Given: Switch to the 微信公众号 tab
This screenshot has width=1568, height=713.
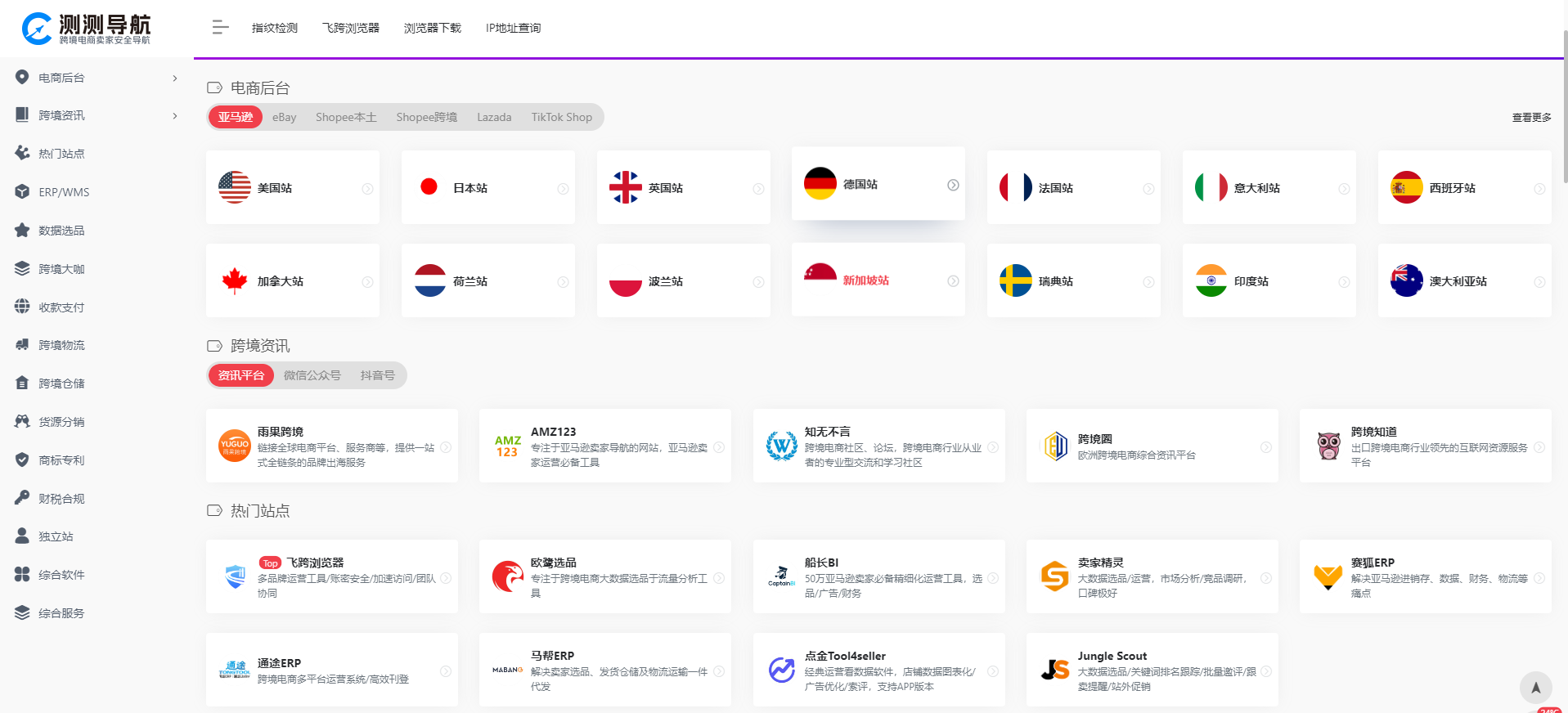Looking at the screenshot, I should 312,375.
